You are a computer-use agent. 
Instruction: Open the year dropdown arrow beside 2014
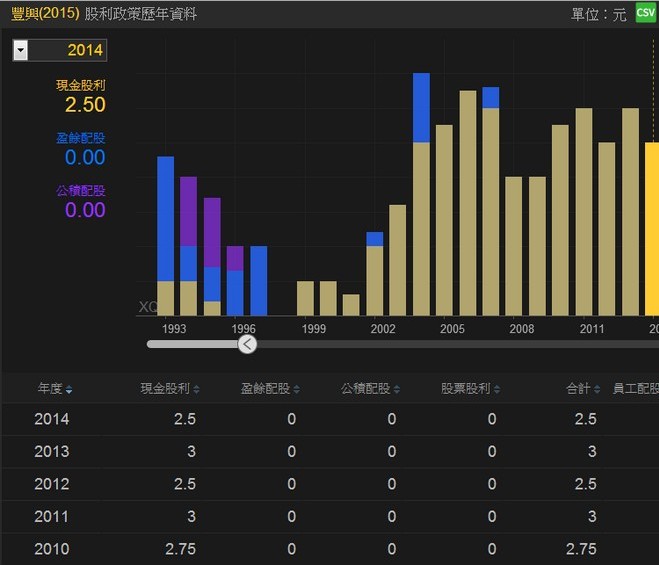(20, 51)
